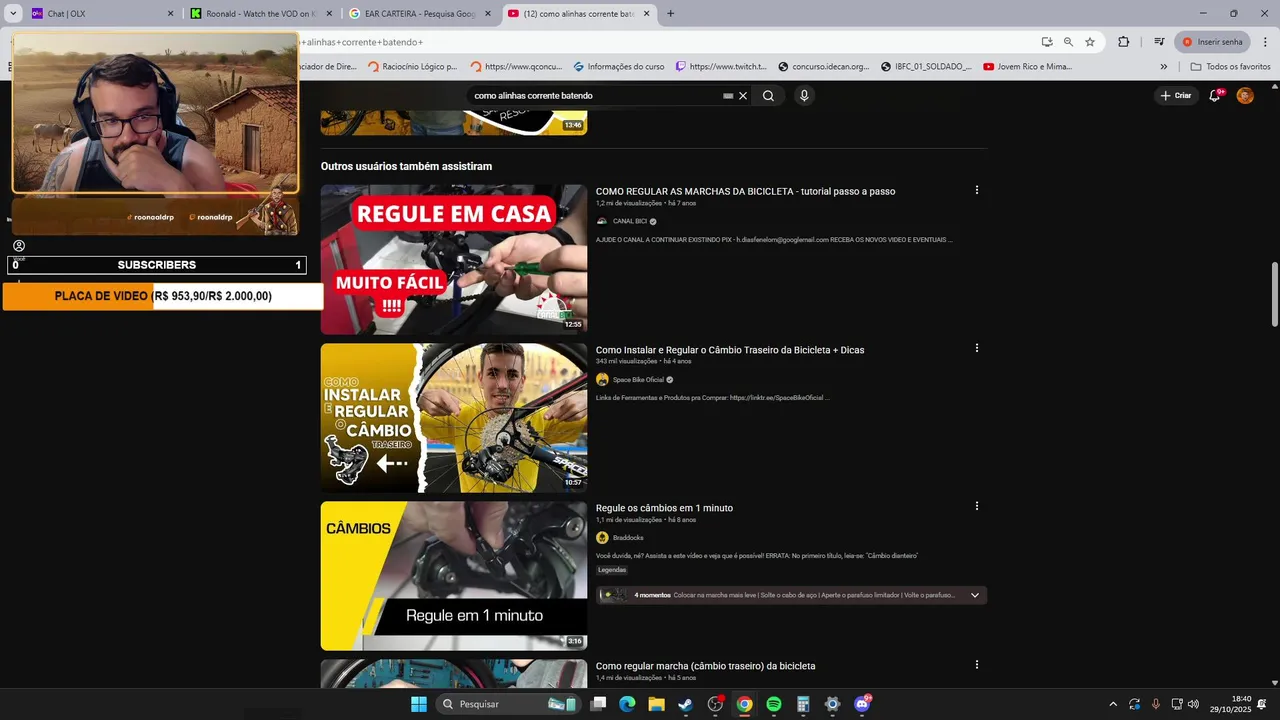
Task: Open more options for Como regular marcha video
Action: click(x=977, y=665)
